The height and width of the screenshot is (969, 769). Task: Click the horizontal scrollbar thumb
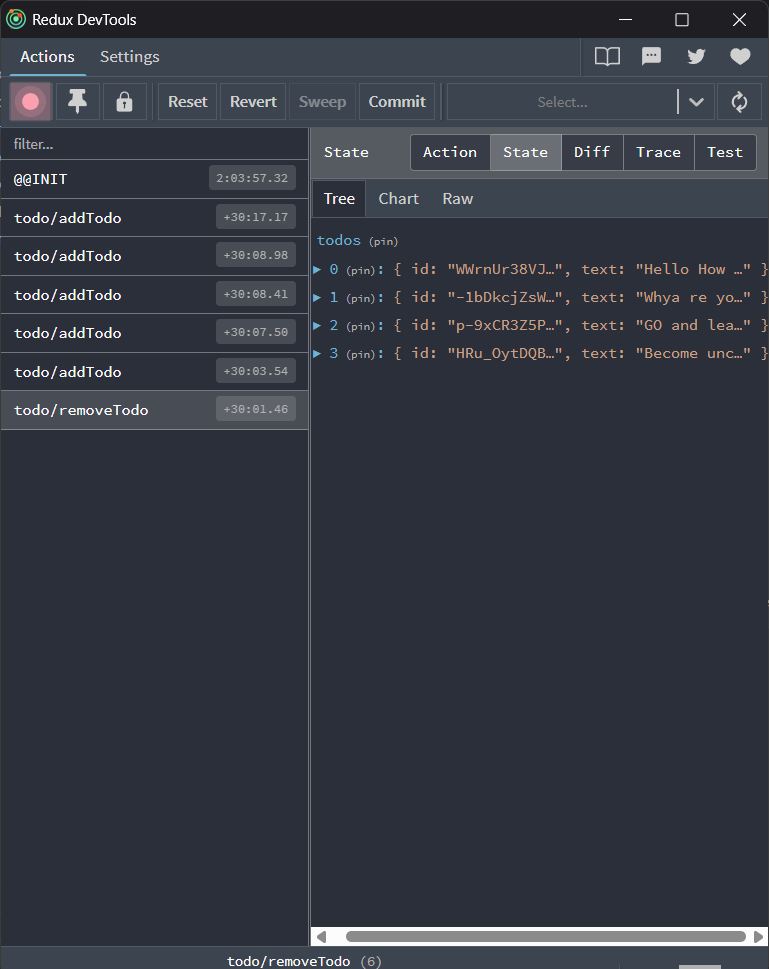click(545, 937)
